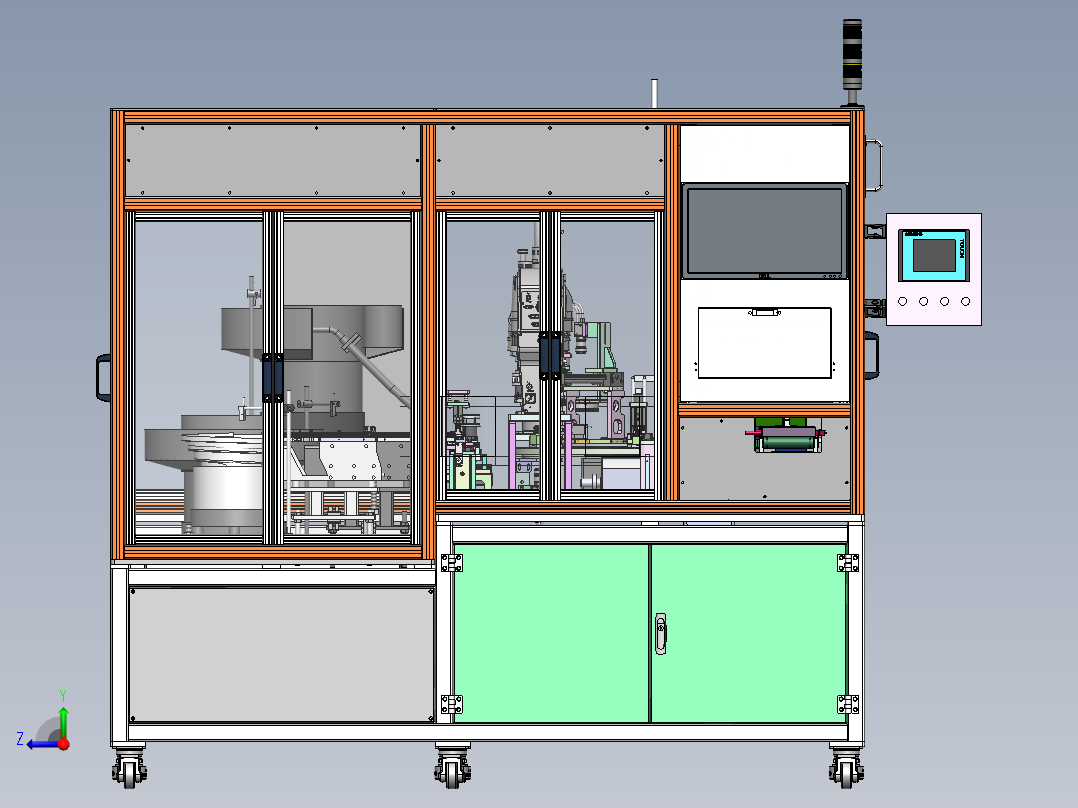Select the lower-right hinge of green cabinet
Image resolution: width=1078 pixels, height=808 pixels.
[848, 704]
